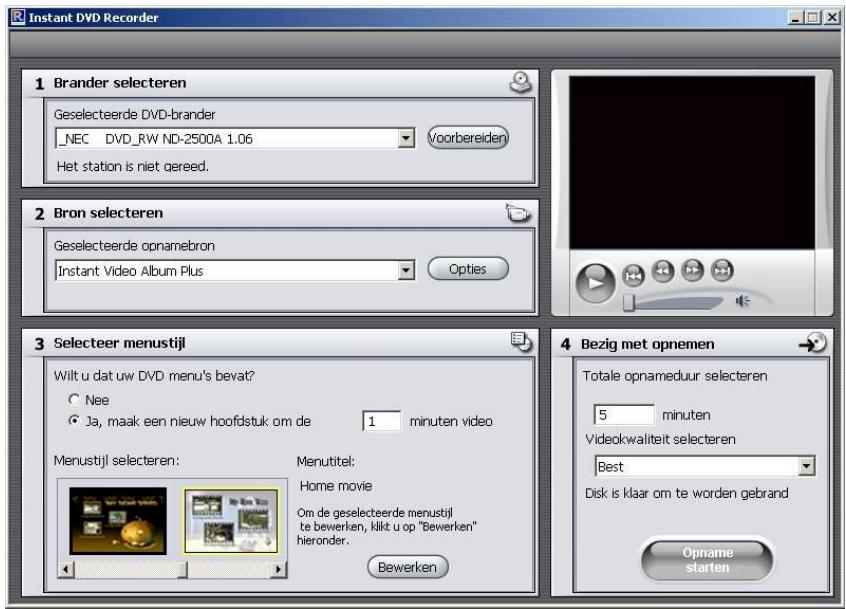
Task: Click the Bewerken button
Action: [x=407, y=567]
